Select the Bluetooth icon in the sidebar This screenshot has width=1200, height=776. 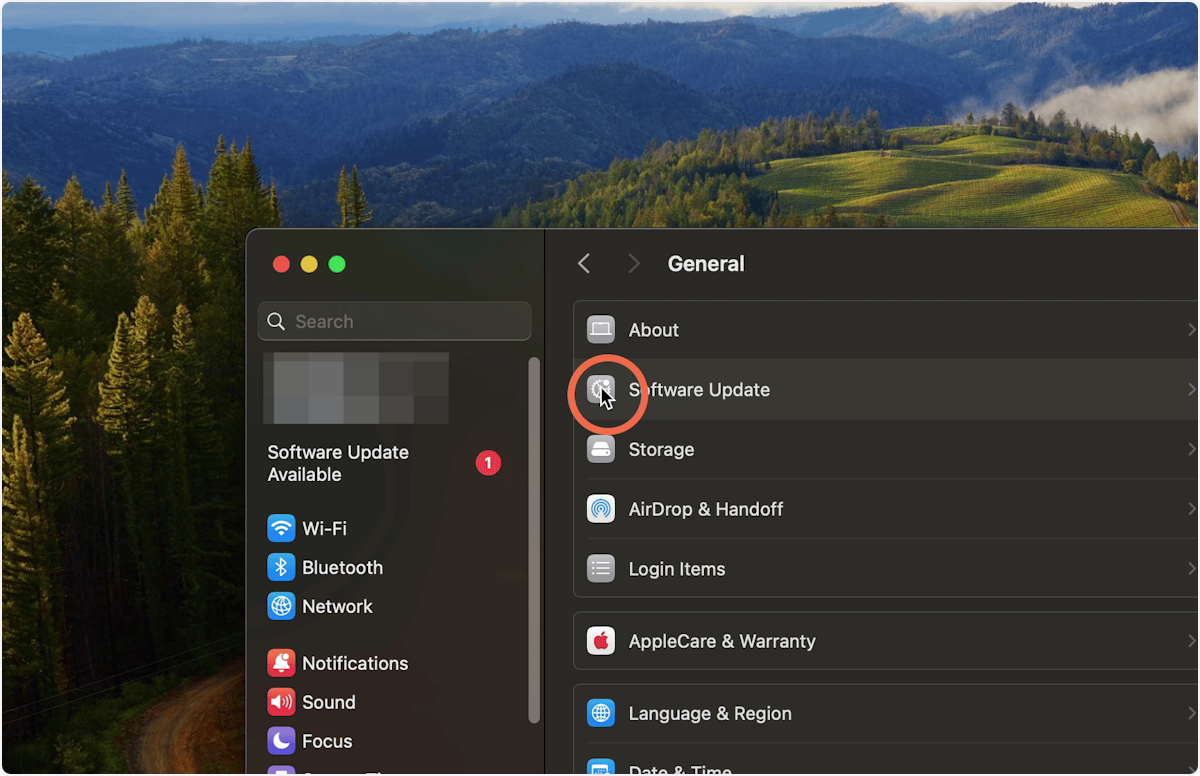tap(281, 567)
